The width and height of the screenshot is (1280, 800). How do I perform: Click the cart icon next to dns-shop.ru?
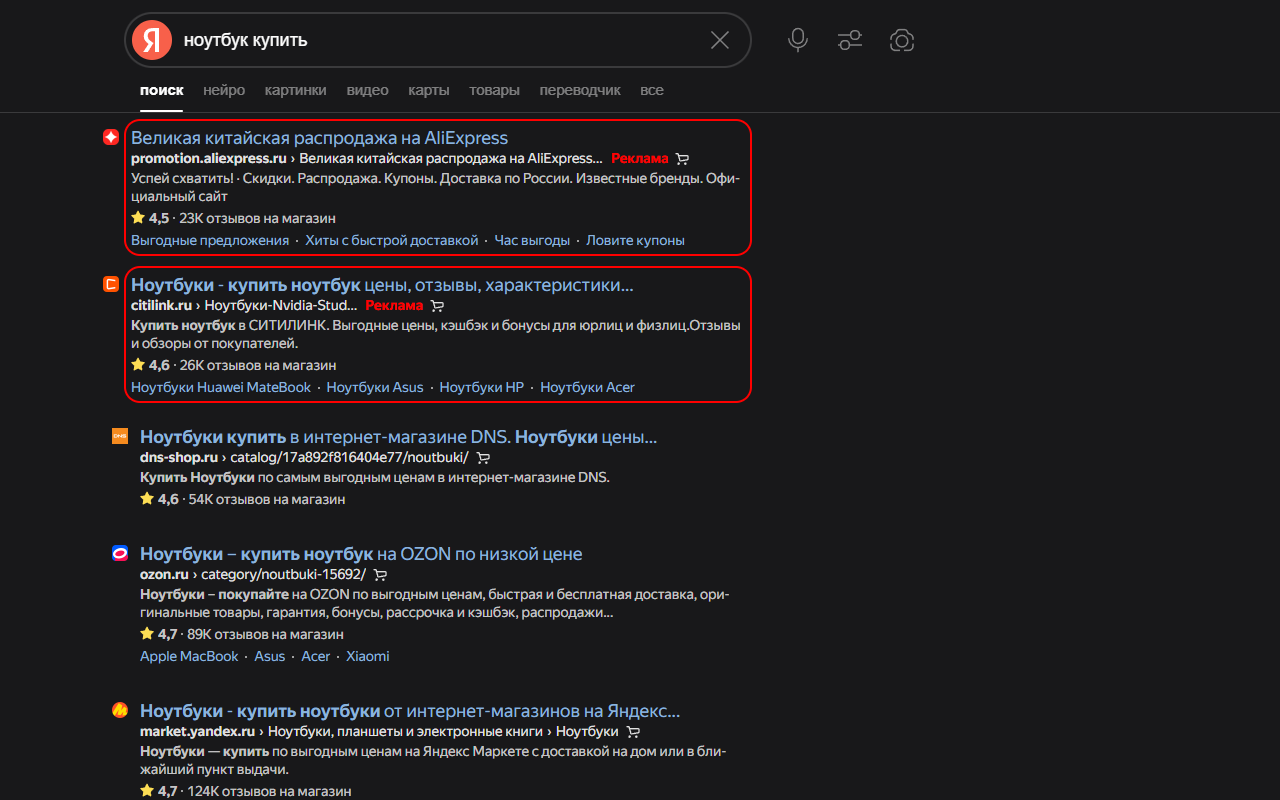pos(483,457)
